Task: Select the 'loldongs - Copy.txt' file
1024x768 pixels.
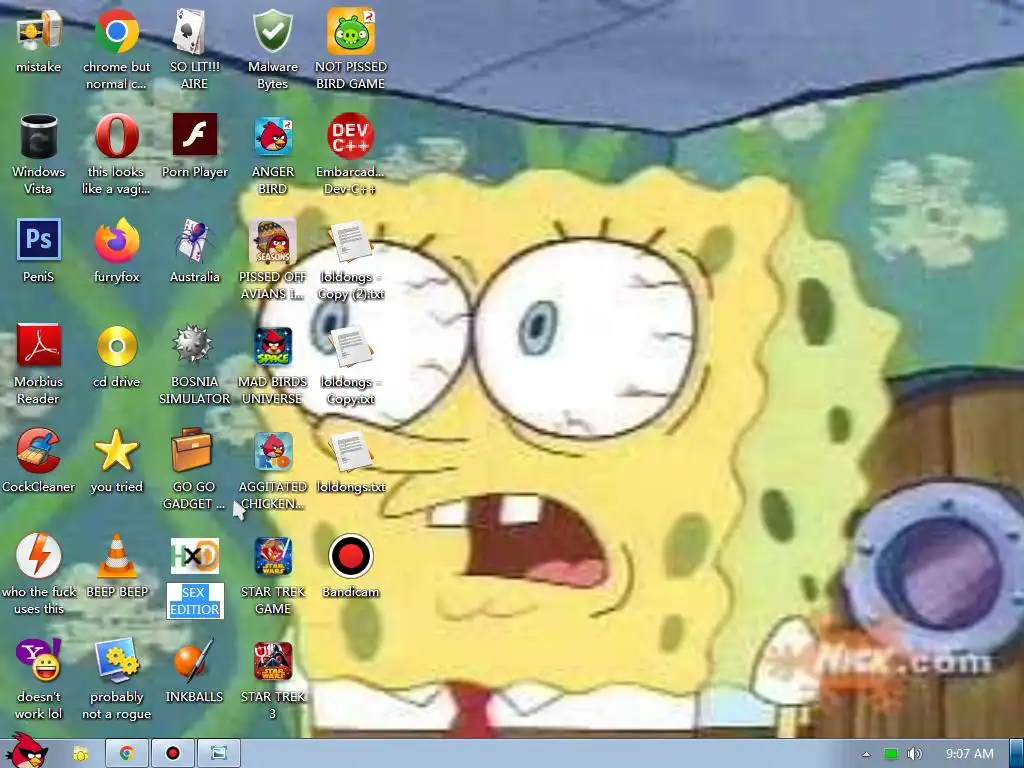Action: (351, 364)
